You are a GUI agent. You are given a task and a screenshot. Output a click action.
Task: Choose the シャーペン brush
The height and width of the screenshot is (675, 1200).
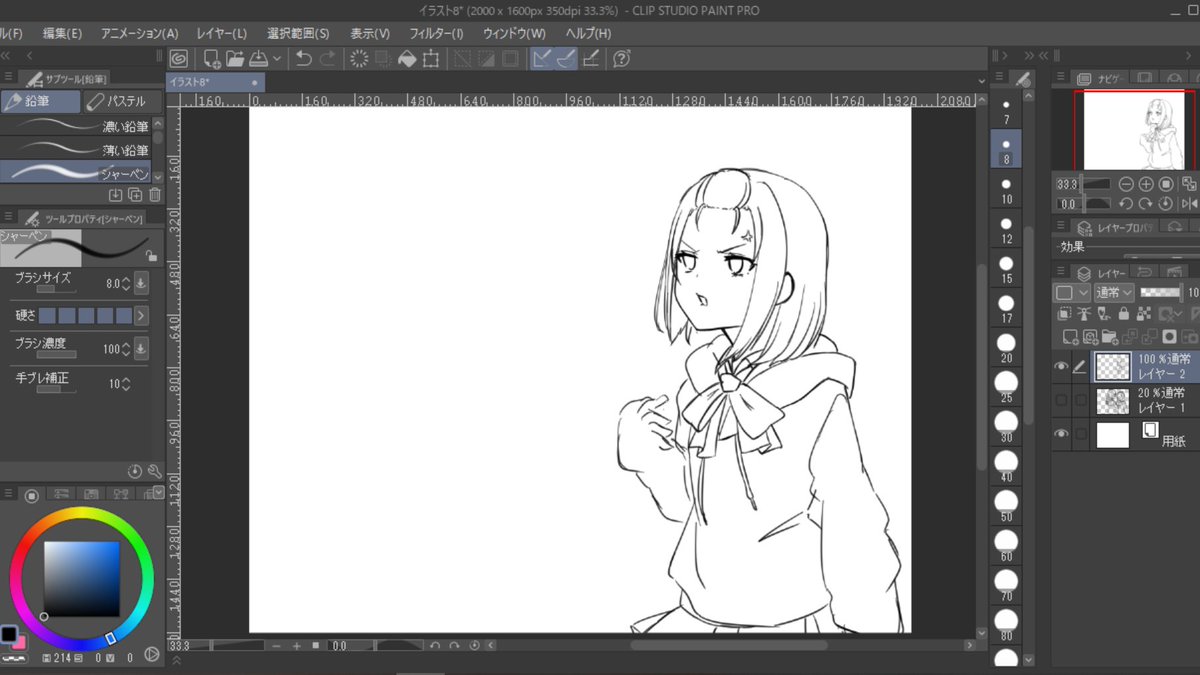(76, 173)
